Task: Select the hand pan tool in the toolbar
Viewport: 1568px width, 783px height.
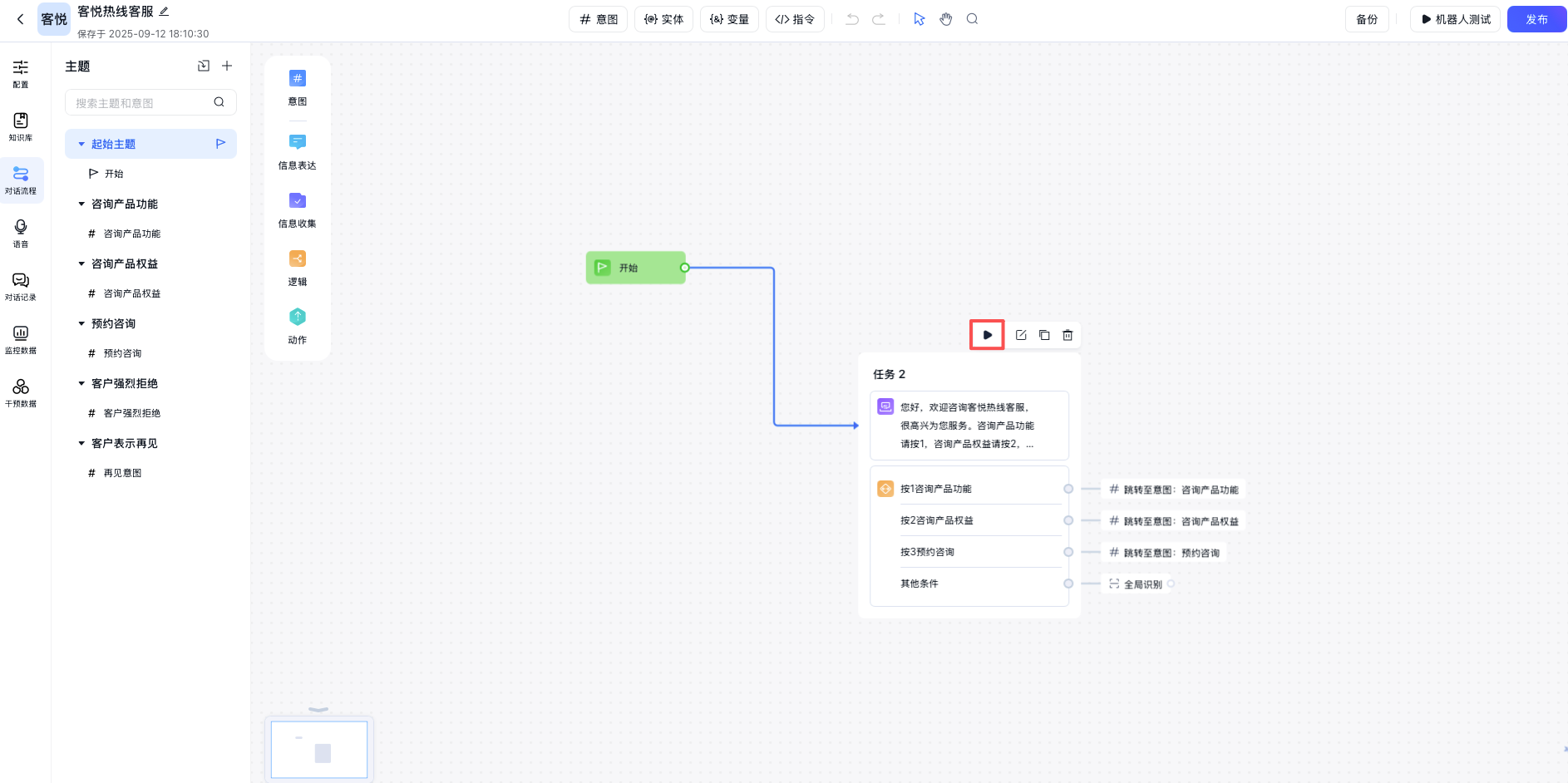Action: pyautogui.click(x=945, y=19)
